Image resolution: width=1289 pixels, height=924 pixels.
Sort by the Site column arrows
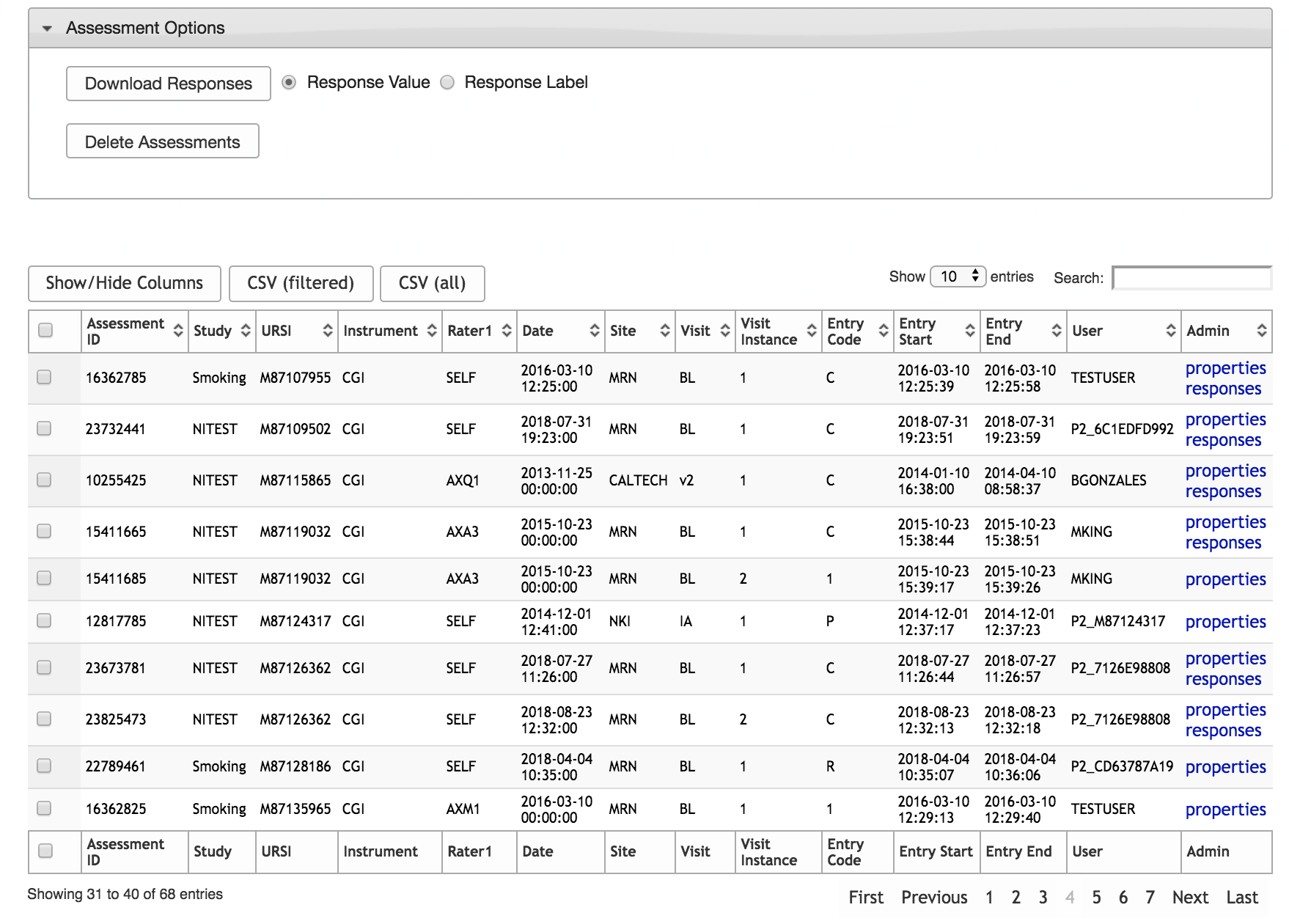[x=665, y=331]
